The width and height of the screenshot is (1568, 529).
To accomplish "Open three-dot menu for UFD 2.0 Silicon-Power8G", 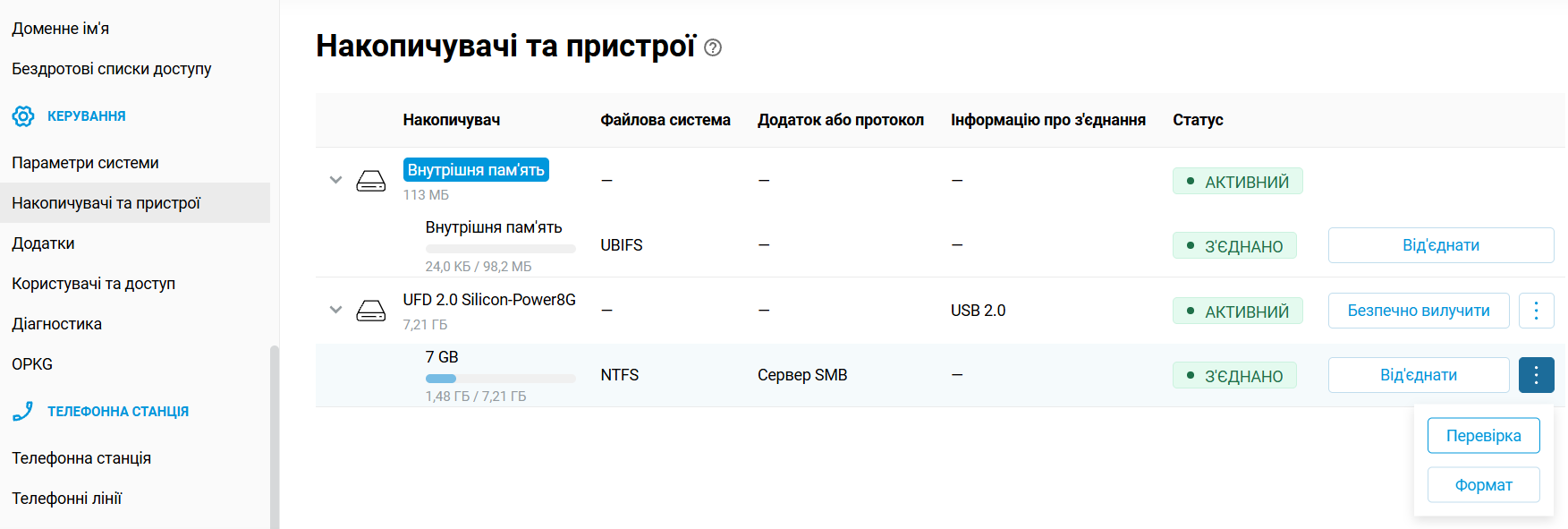I will pyautogui.click(x=1537, y=311).
